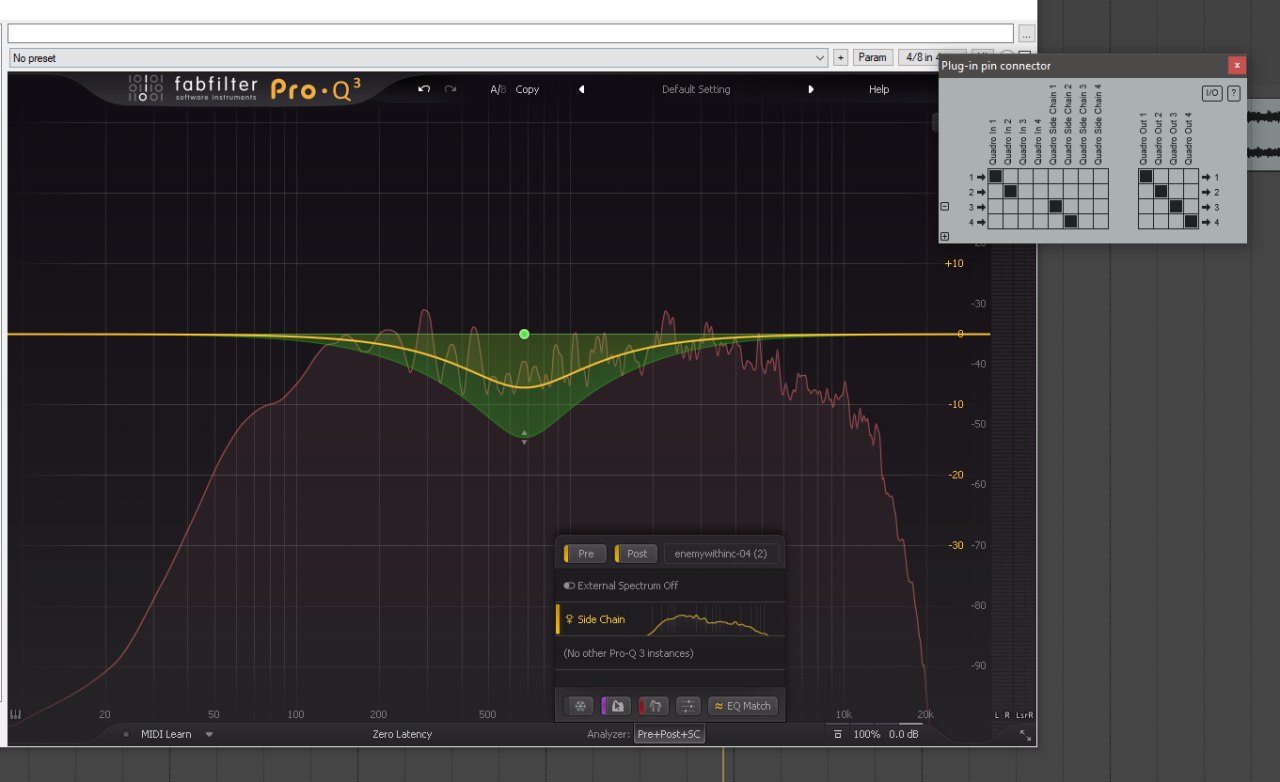
Task: Toggle pin Quadro In 3 on channel 3
Action: pyautogui.click(x=1025, y=206)
